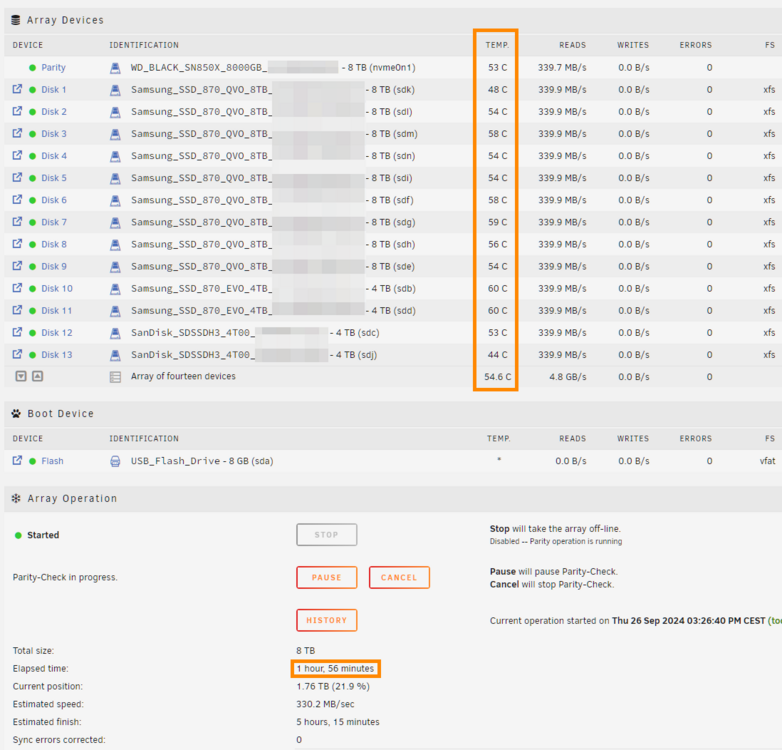Click Disk 3 drive identification icon
Viewport: 782px width, 750px height.
pos(115,134)
